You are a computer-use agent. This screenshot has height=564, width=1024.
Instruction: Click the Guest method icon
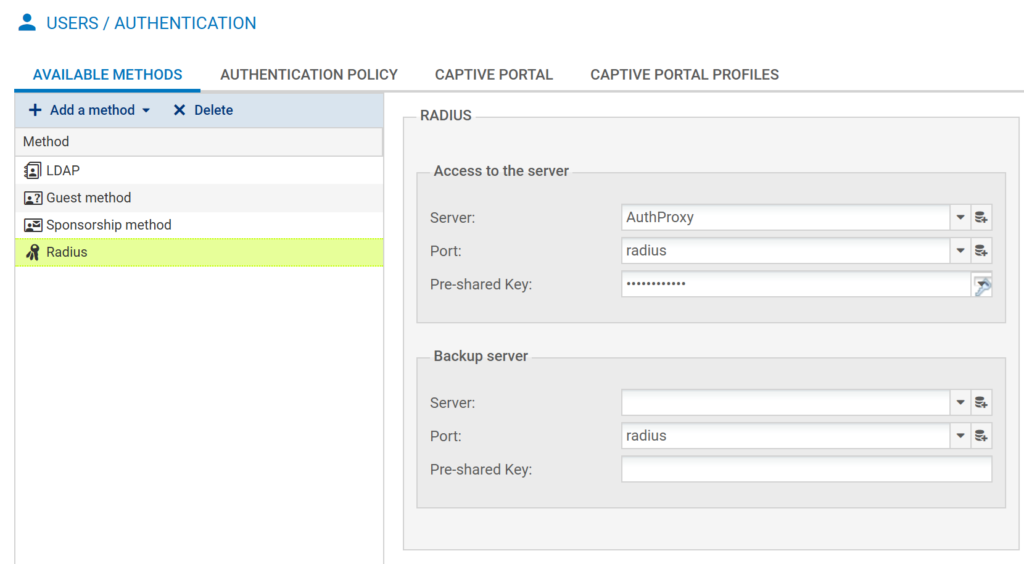click(33, 198)
